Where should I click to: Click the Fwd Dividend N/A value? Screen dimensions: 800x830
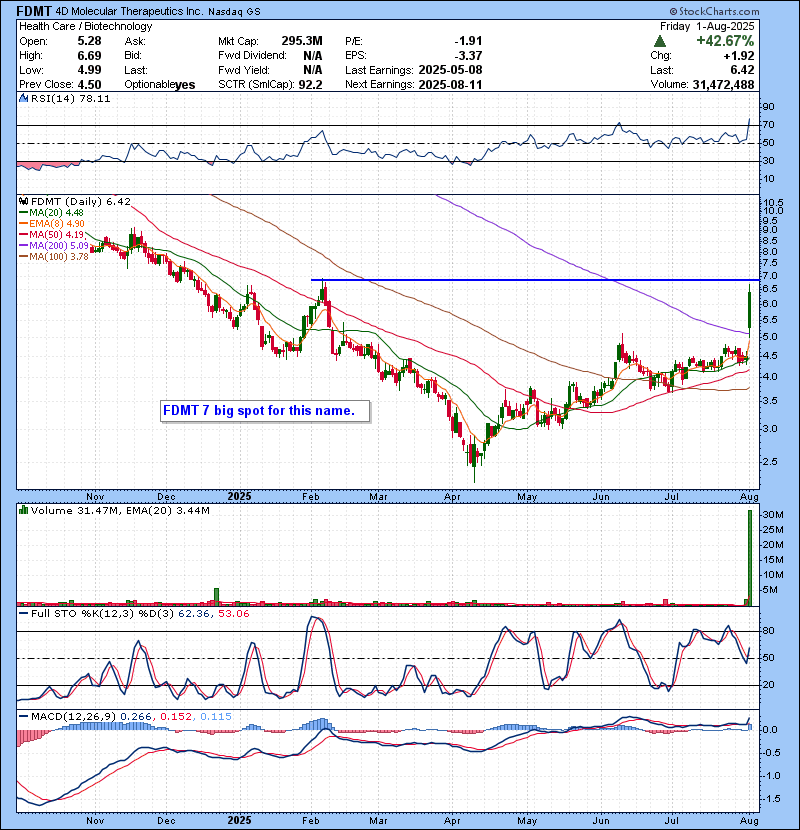pyautogui.click(x=313, y=55)
